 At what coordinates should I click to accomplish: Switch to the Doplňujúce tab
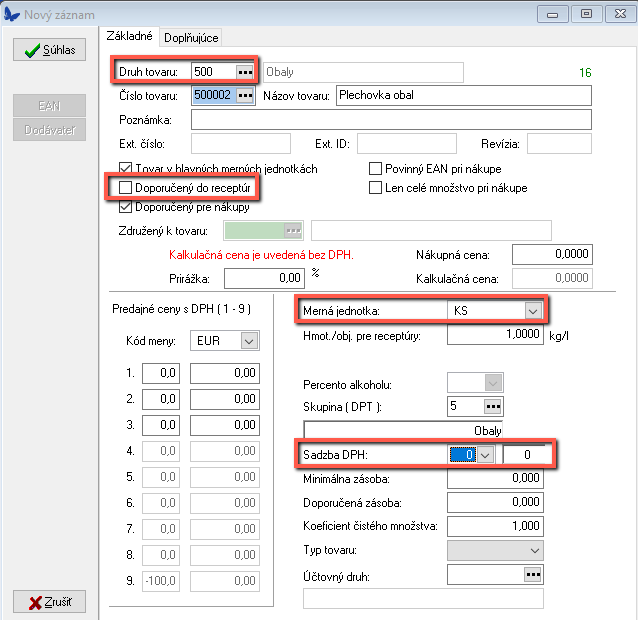(192, 37)
